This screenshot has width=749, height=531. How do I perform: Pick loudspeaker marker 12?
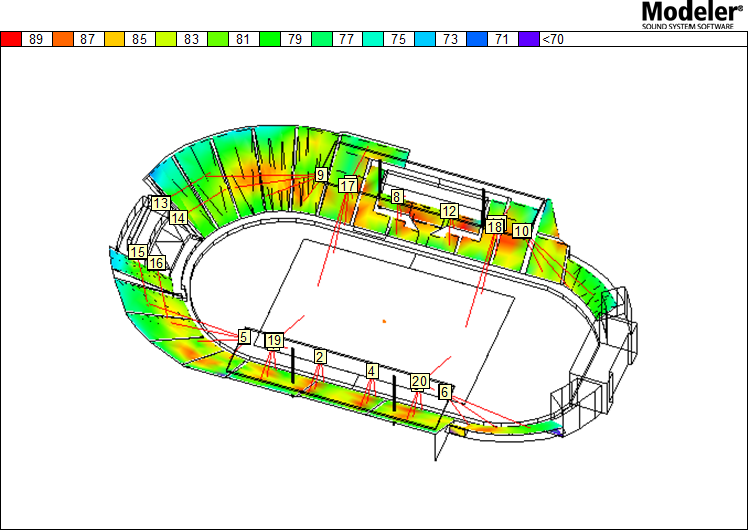[x=449, y=211]
